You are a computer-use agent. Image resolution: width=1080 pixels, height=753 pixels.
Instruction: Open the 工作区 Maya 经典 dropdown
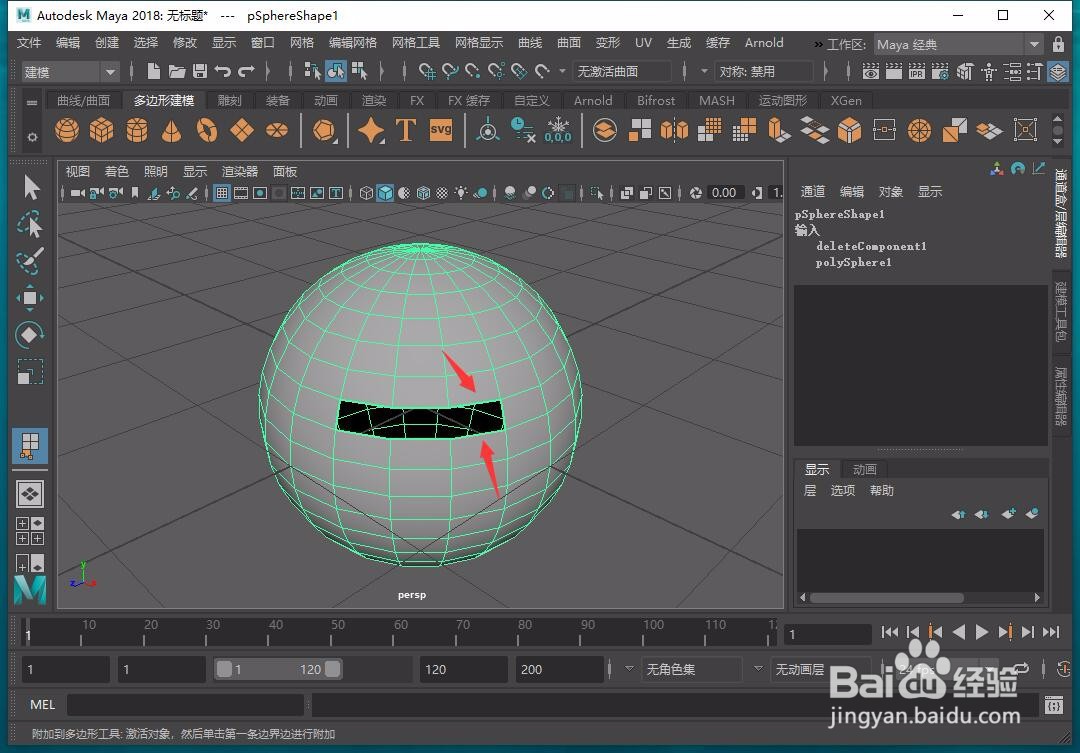coord(958,44)
